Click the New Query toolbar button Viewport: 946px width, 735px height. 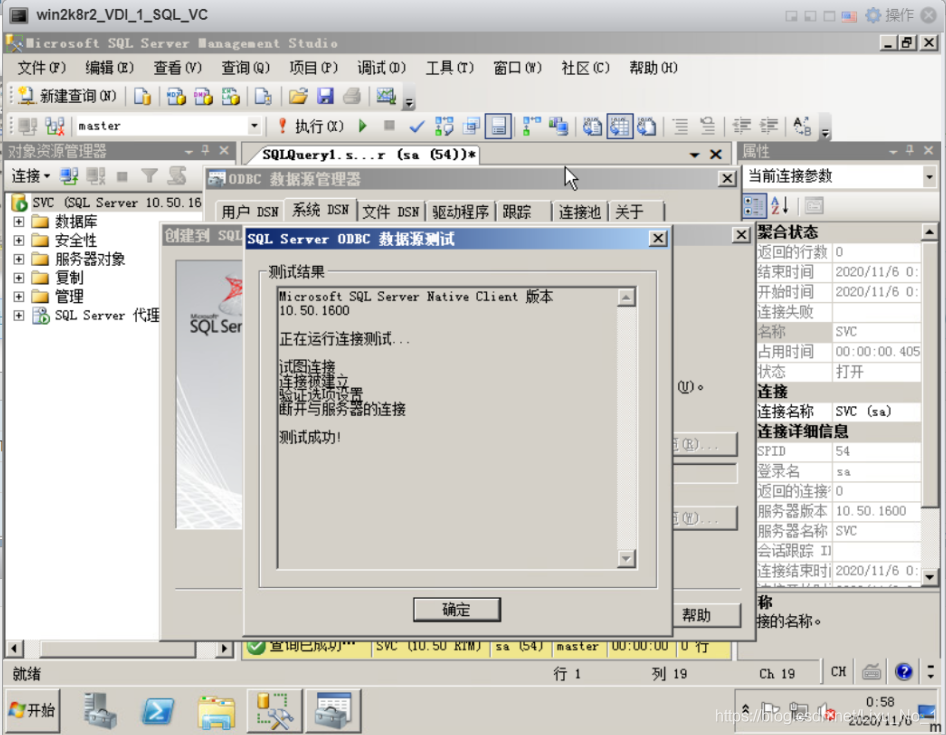(68, 96)
